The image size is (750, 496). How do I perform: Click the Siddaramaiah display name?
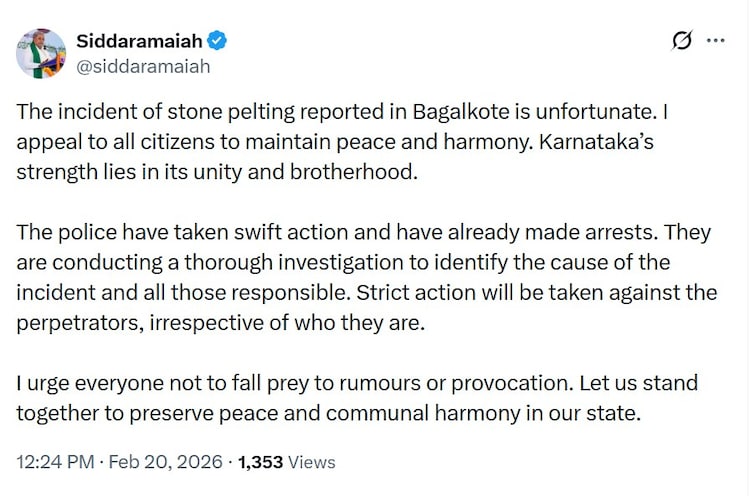pos(139,41)
